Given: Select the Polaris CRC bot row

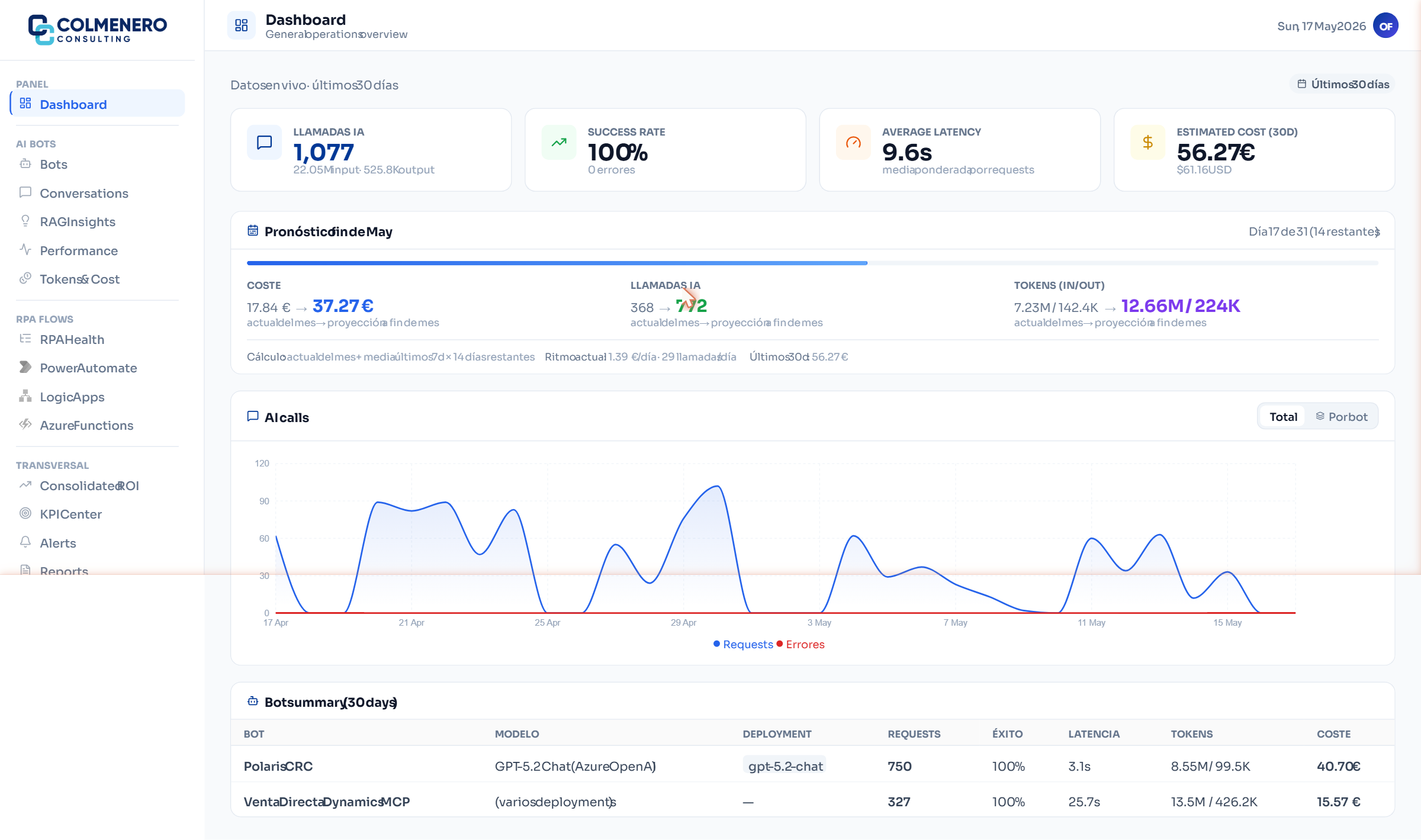Looking at the screenshot, I should (x=812, y=765).
